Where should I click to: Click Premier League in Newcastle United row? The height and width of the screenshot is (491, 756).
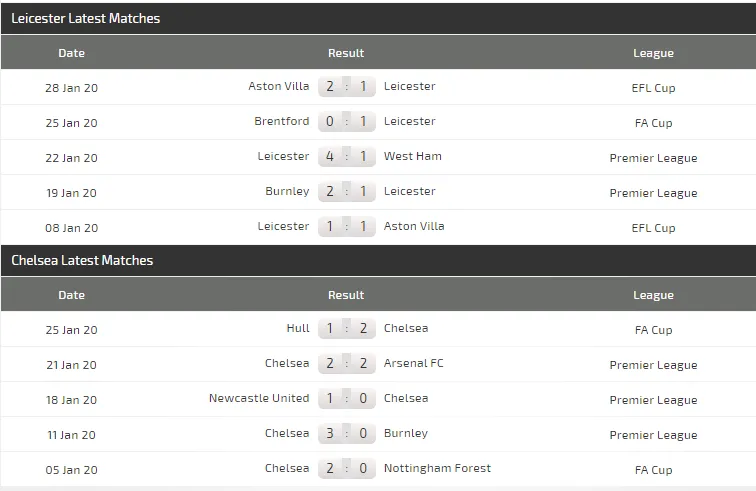(x=654, y=400)
